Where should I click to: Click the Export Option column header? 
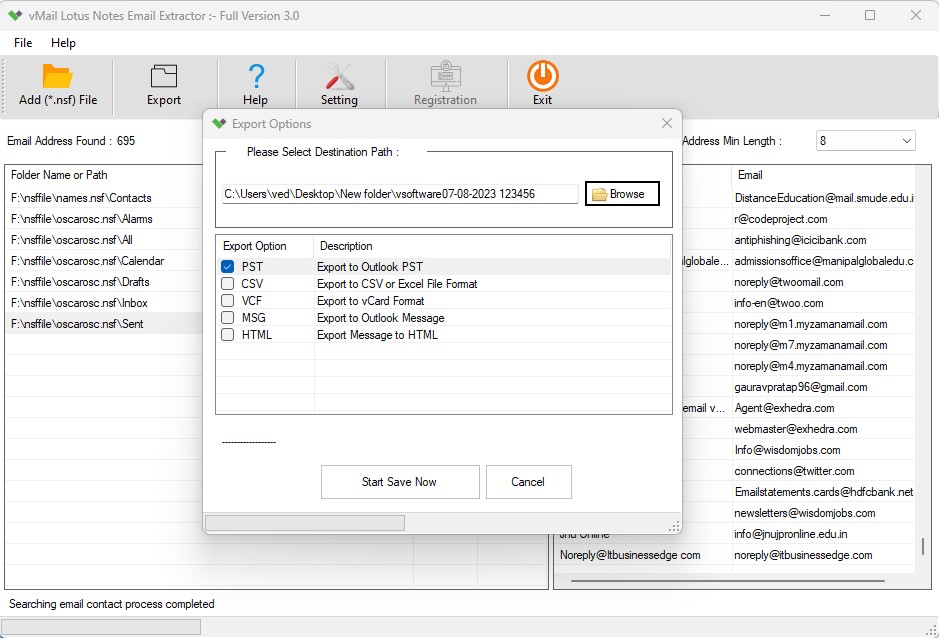point(264,246)
